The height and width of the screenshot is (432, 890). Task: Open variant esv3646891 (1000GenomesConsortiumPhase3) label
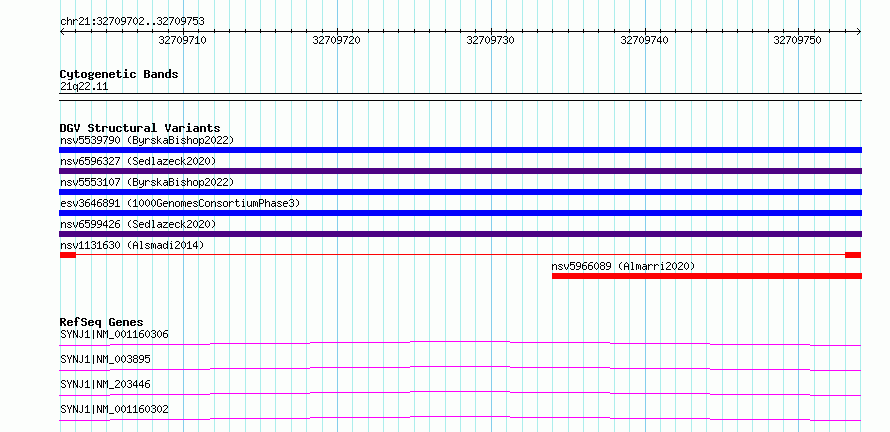pos(180,203)
